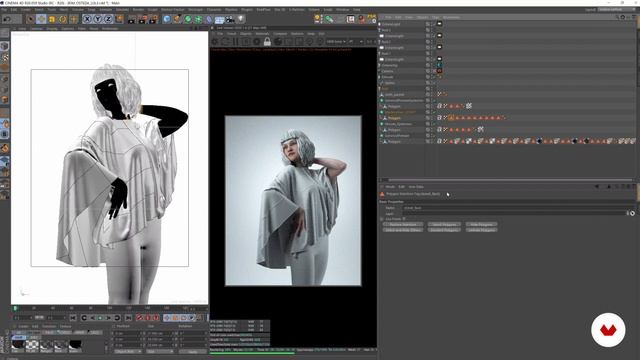The image size is (640, 360).
Task: Click the Live Viewer clay mode sphere
Action: click(278, 42)
